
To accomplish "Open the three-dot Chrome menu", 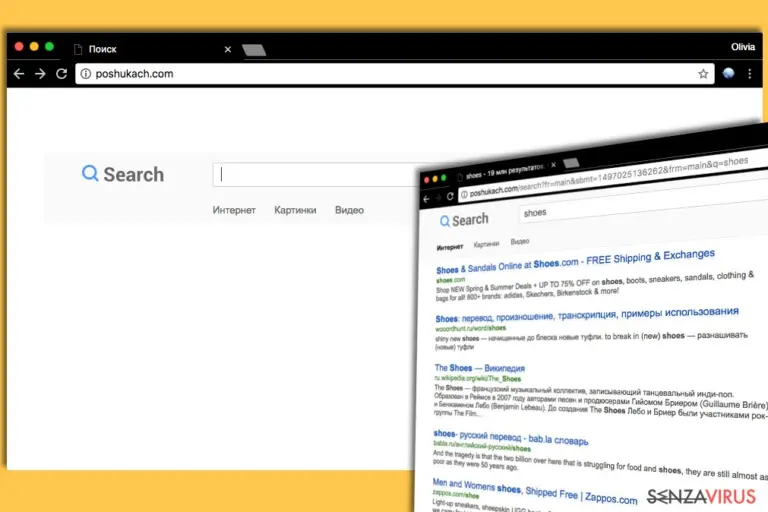I will pyautogui.click(x=750, y=73).
